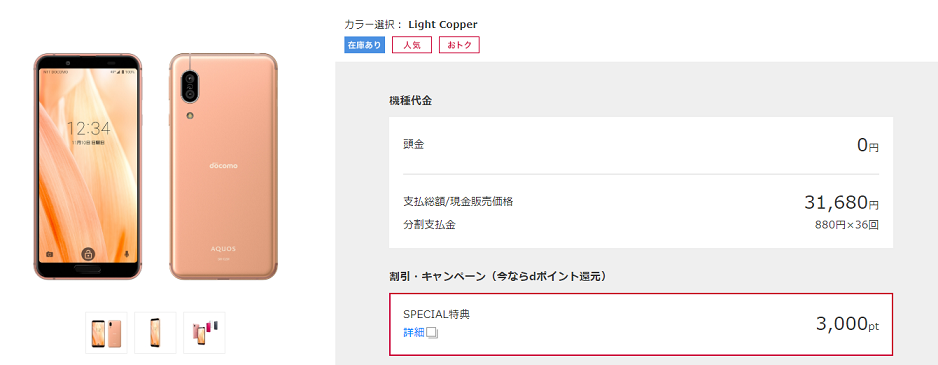Viewport: 938px width, 365px height.
Task: Click the AQUOS logo on the phone back
Action: click(223, 248)
